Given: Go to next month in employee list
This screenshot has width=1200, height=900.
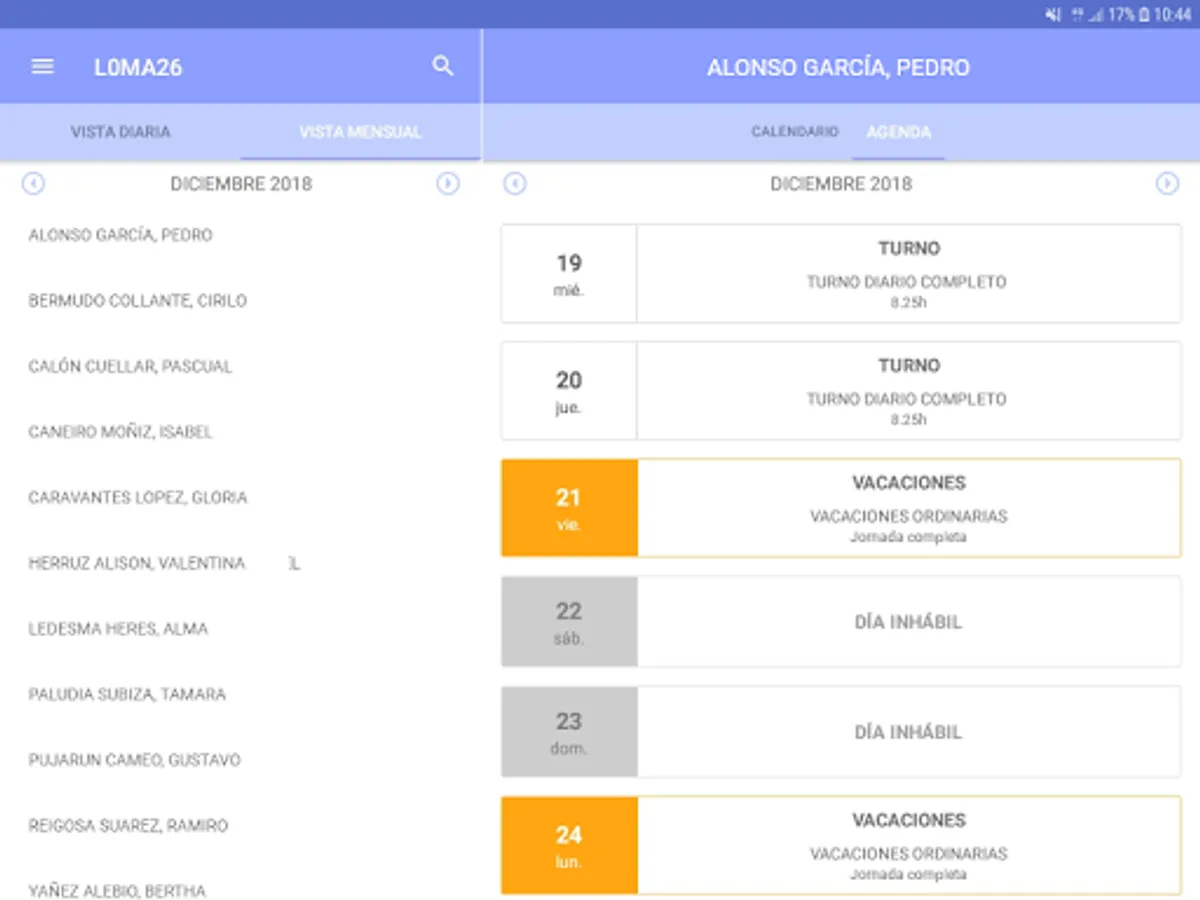Looking at the screenshot, I should click(448, 184).
